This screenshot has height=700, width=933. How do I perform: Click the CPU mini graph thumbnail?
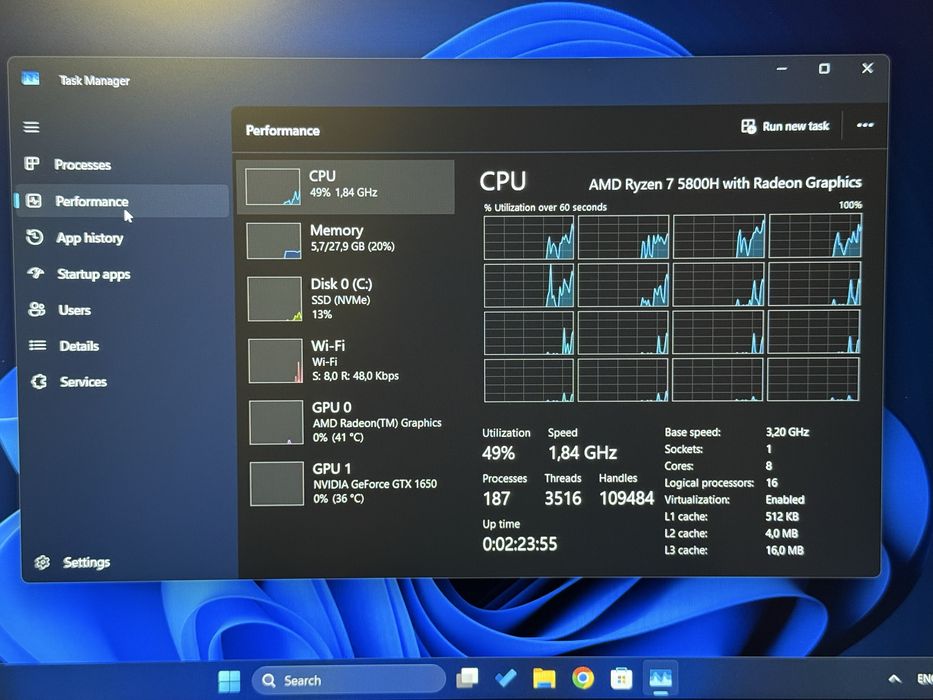[x=273, y=187]
